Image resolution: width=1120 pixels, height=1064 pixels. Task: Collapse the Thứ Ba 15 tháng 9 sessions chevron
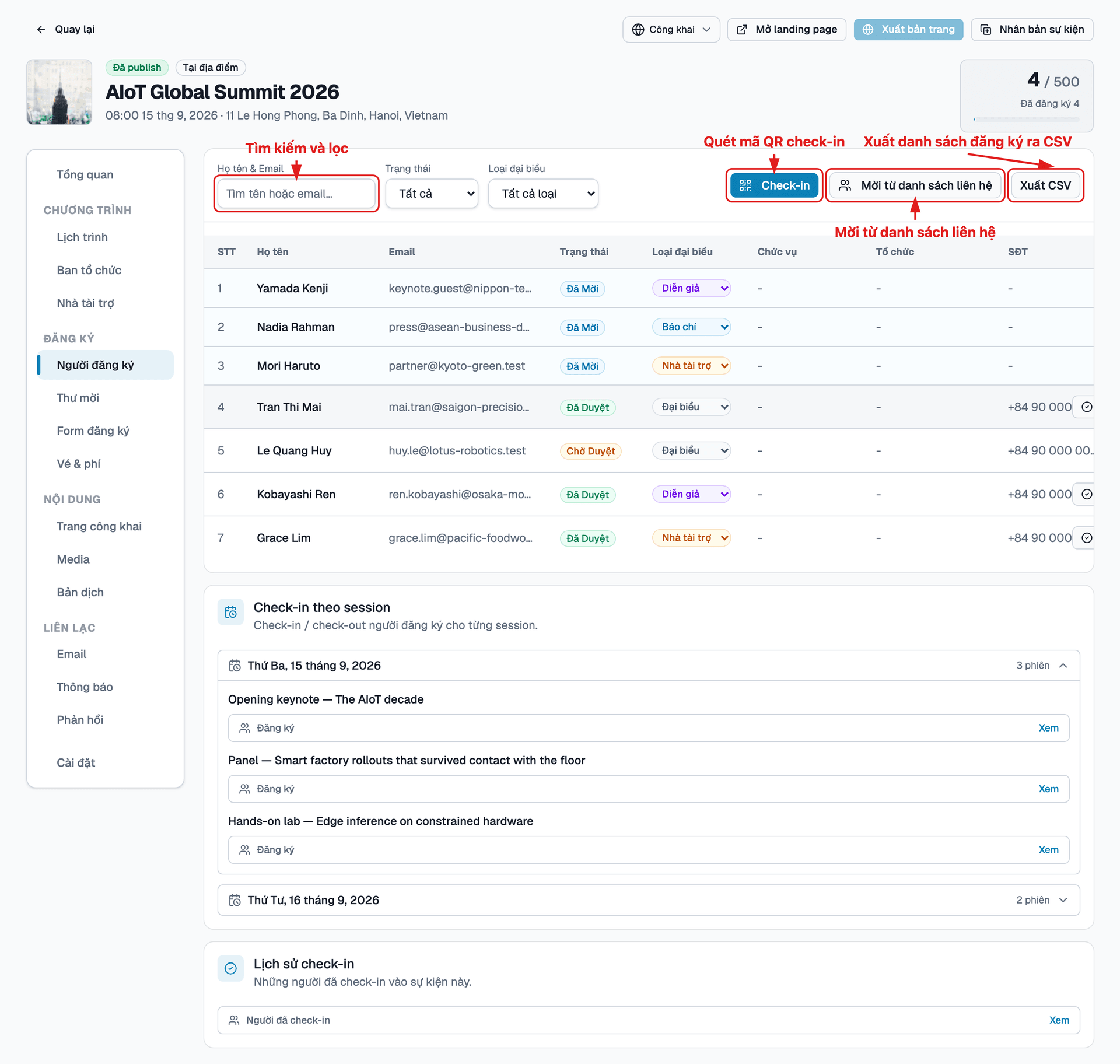(1063, 666)
